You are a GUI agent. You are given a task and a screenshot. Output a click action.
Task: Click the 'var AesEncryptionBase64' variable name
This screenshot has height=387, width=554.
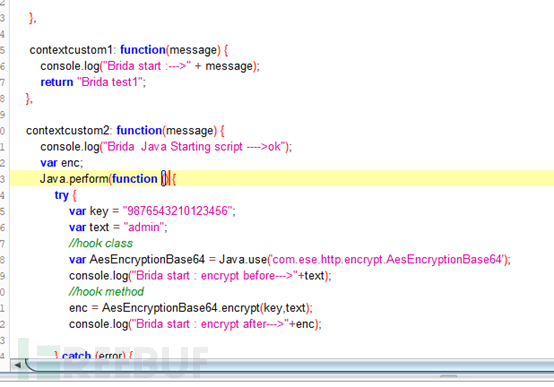pos(147,259)
